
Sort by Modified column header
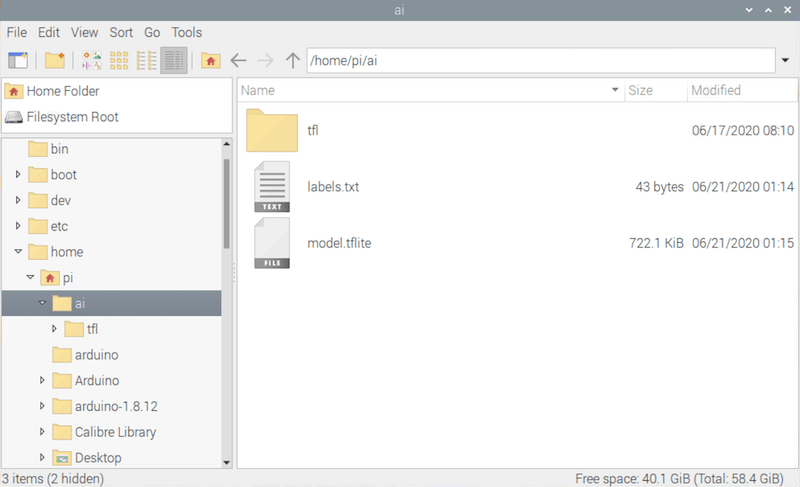point(742,90)
